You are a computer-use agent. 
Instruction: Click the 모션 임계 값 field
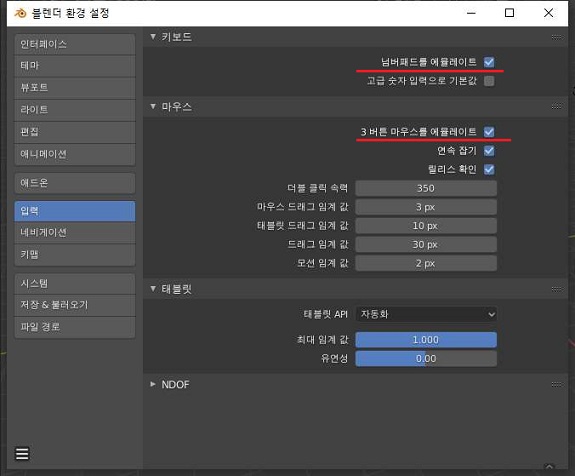point(426,263)
